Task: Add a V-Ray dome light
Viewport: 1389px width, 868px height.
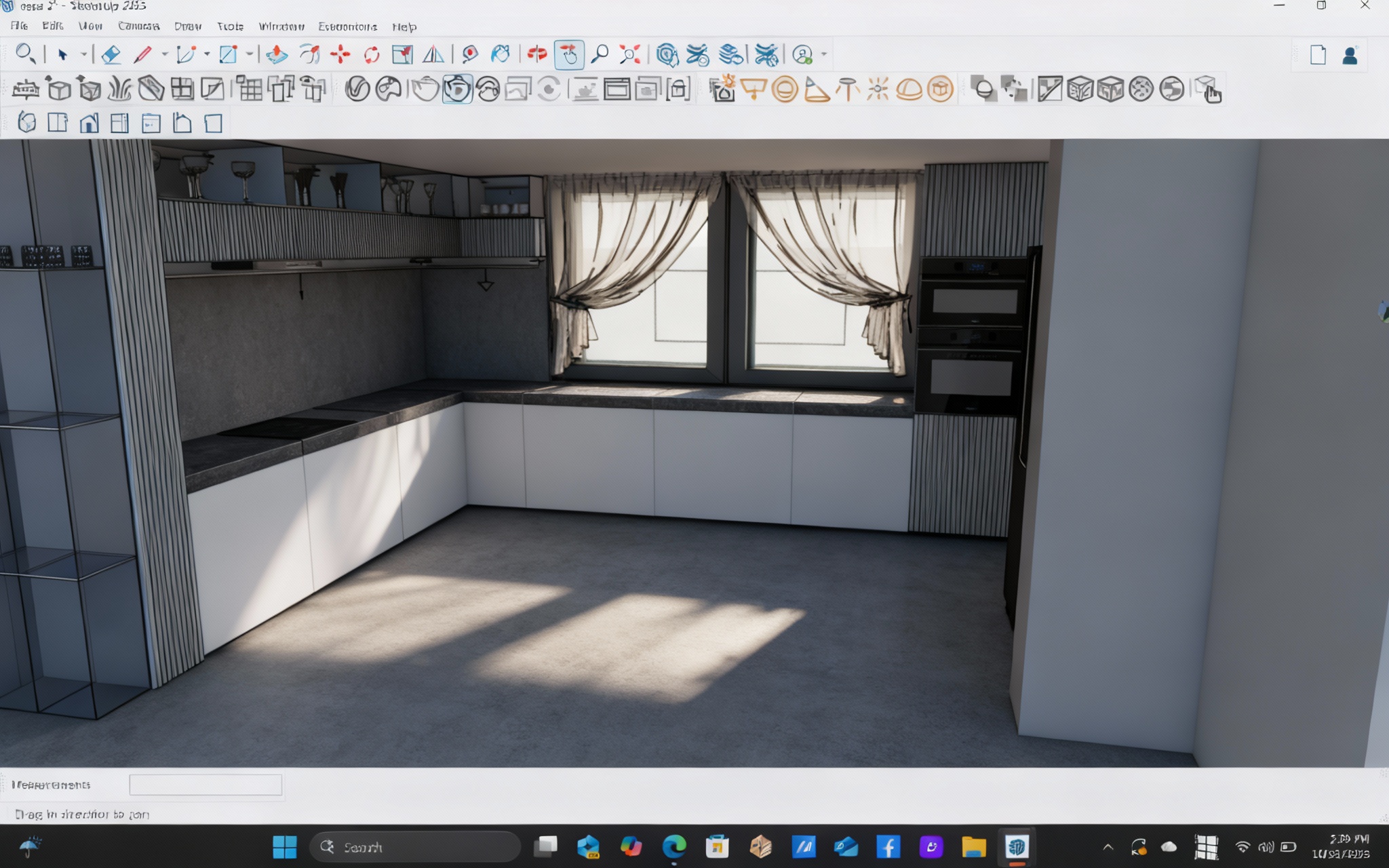Action: click(909, 89)
